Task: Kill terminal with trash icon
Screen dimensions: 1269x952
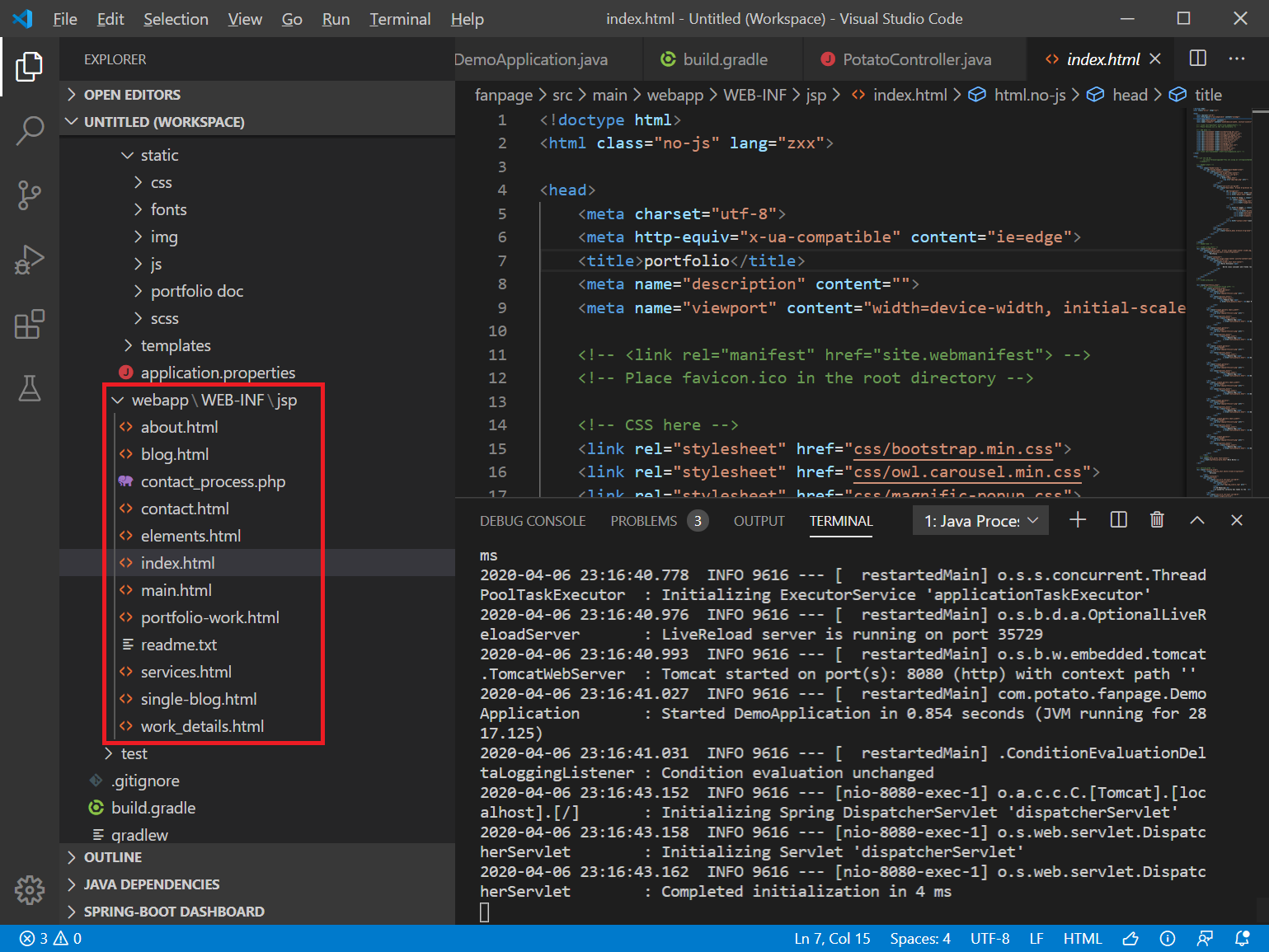Action: coord(1157,520)
